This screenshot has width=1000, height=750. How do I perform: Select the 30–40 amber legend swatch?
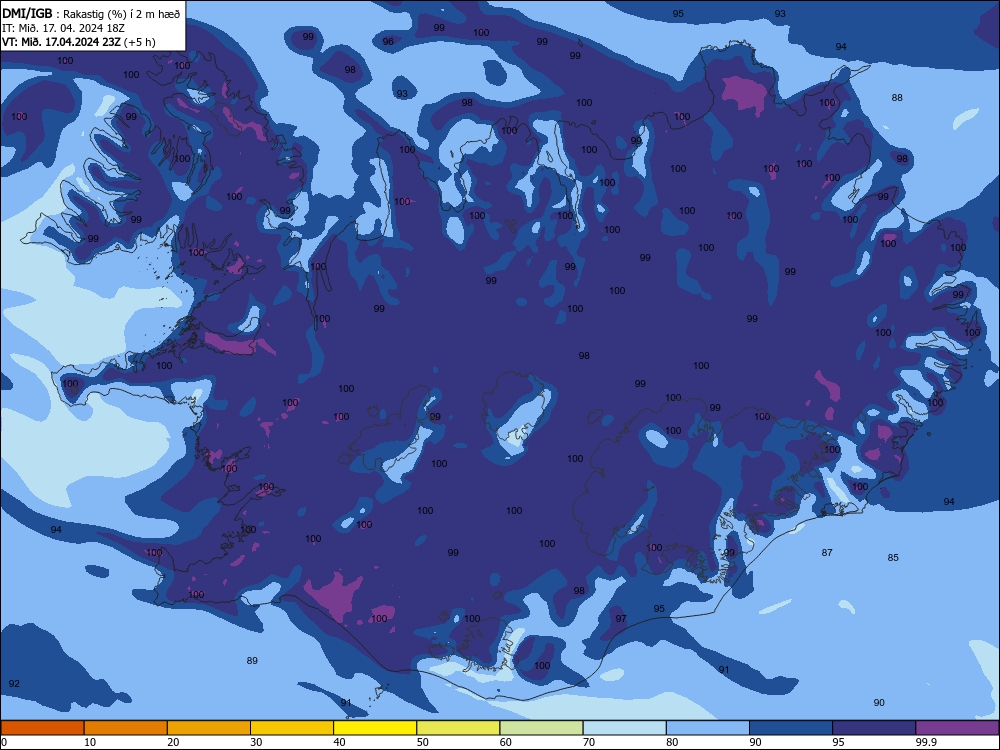(x=292, y=728)
